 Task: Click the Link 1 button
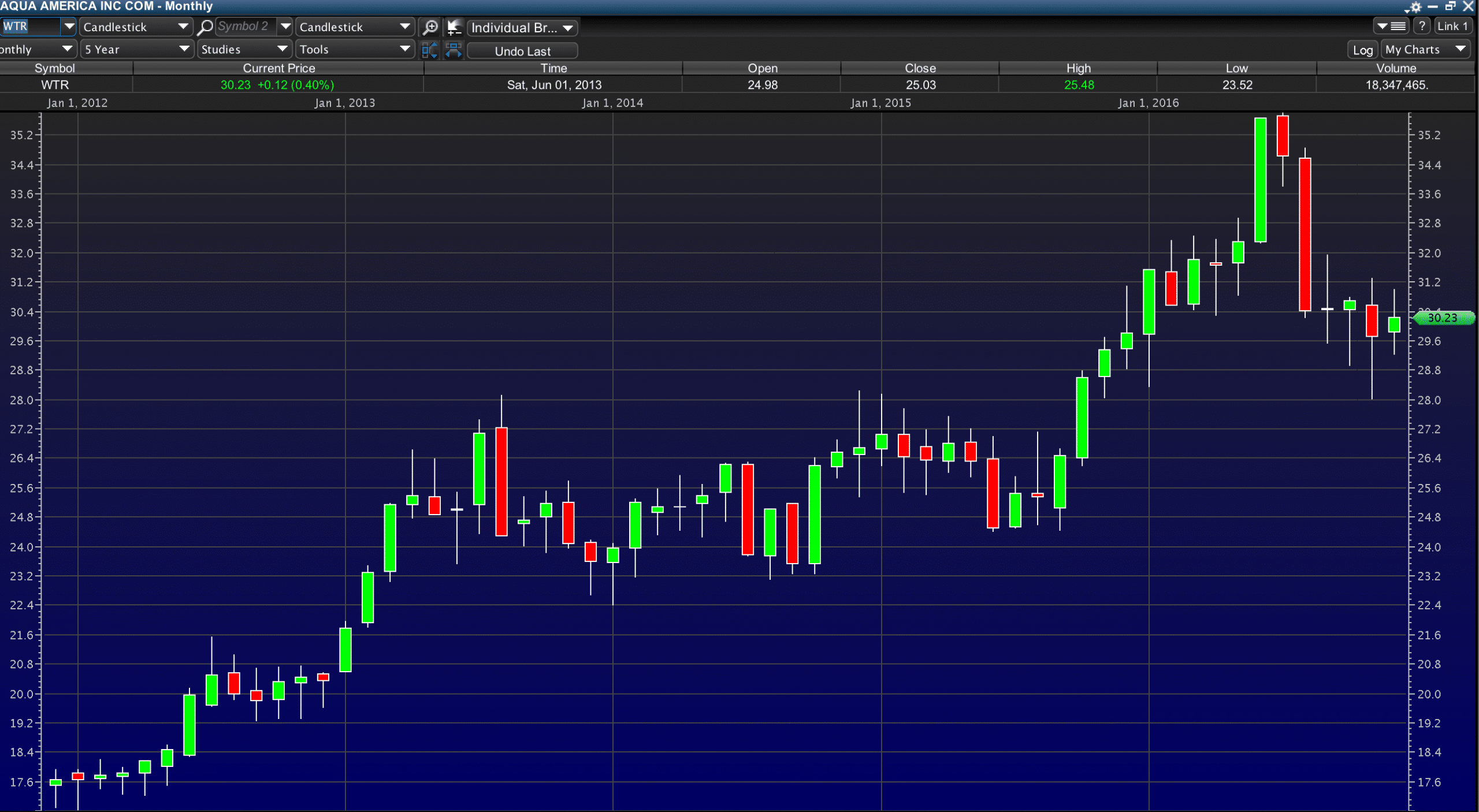point(1452,26)
